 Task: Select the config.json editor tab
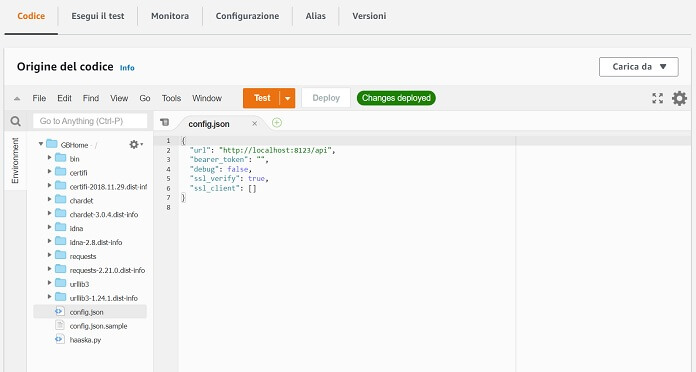[x=209, y=124]
